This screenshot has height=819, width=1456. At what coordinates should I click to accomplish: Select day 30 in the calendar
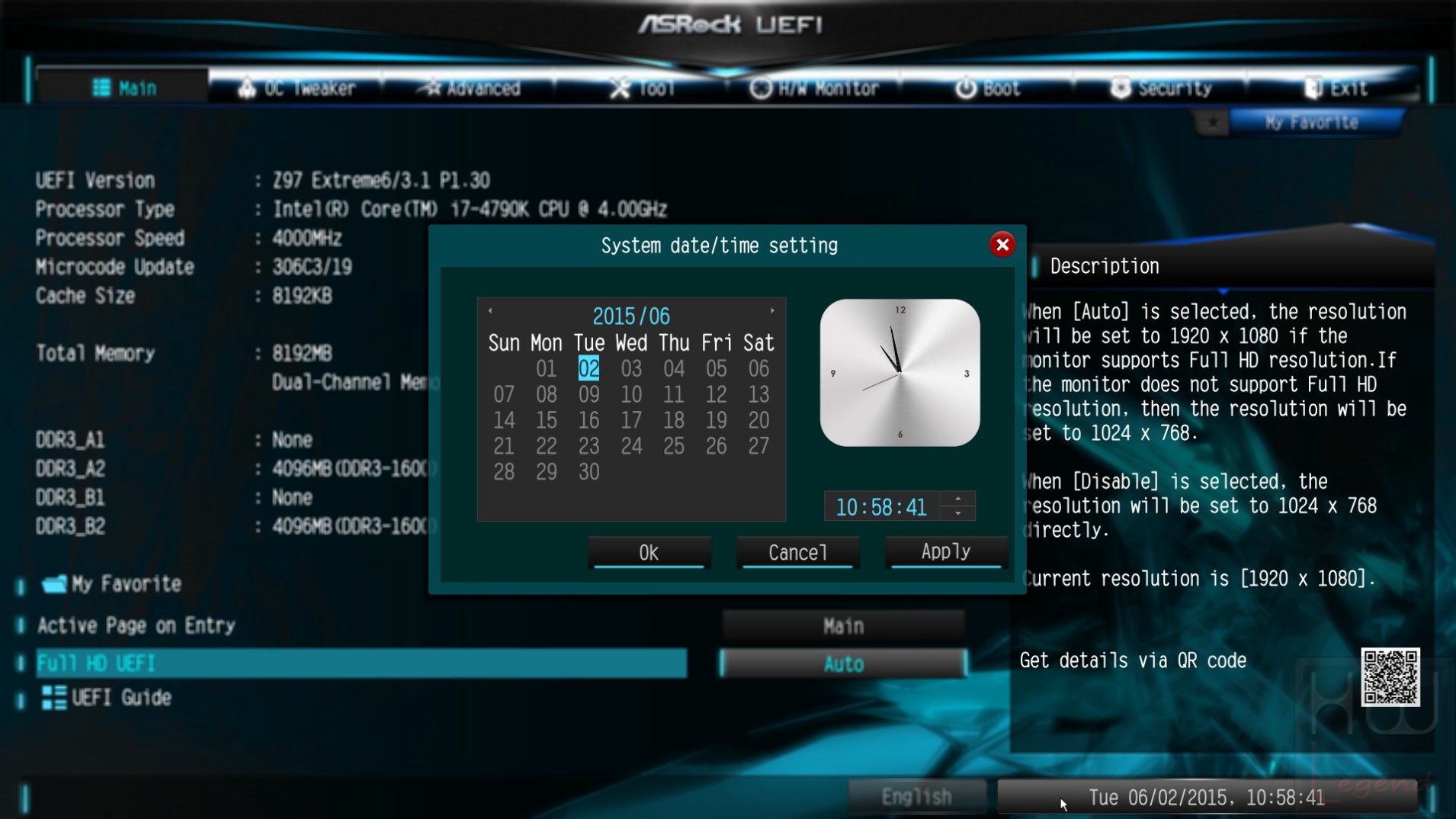tap(588, 472)
